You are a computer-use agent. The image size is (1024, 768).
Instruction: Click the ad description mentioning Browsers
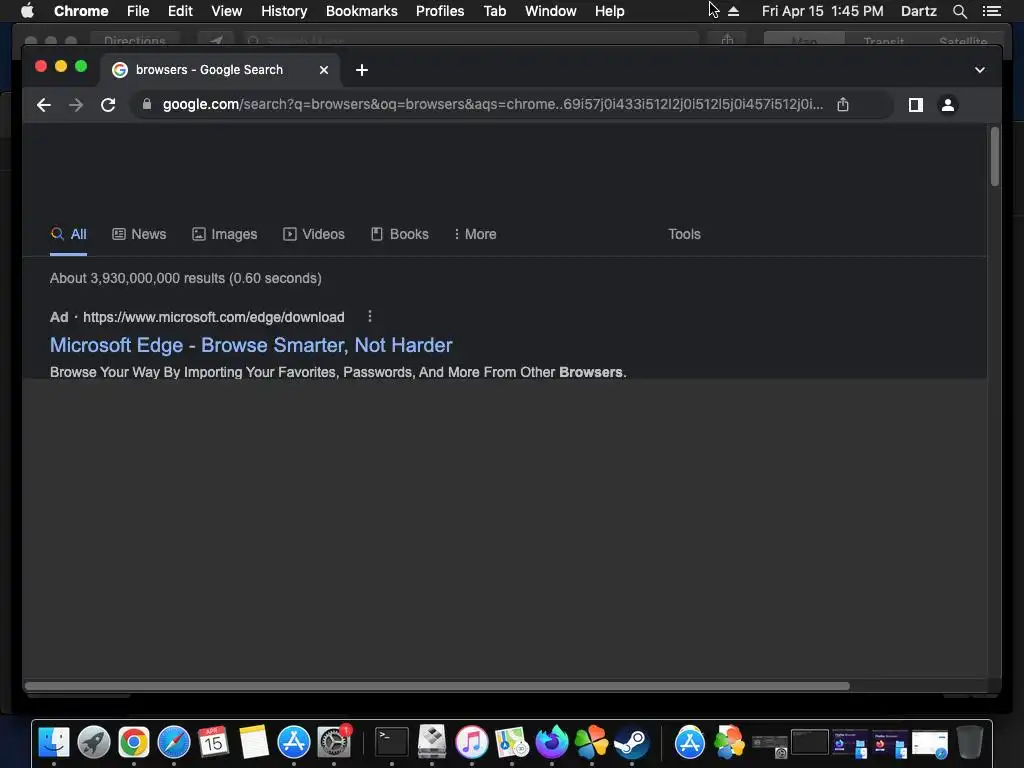pos(338,372)
